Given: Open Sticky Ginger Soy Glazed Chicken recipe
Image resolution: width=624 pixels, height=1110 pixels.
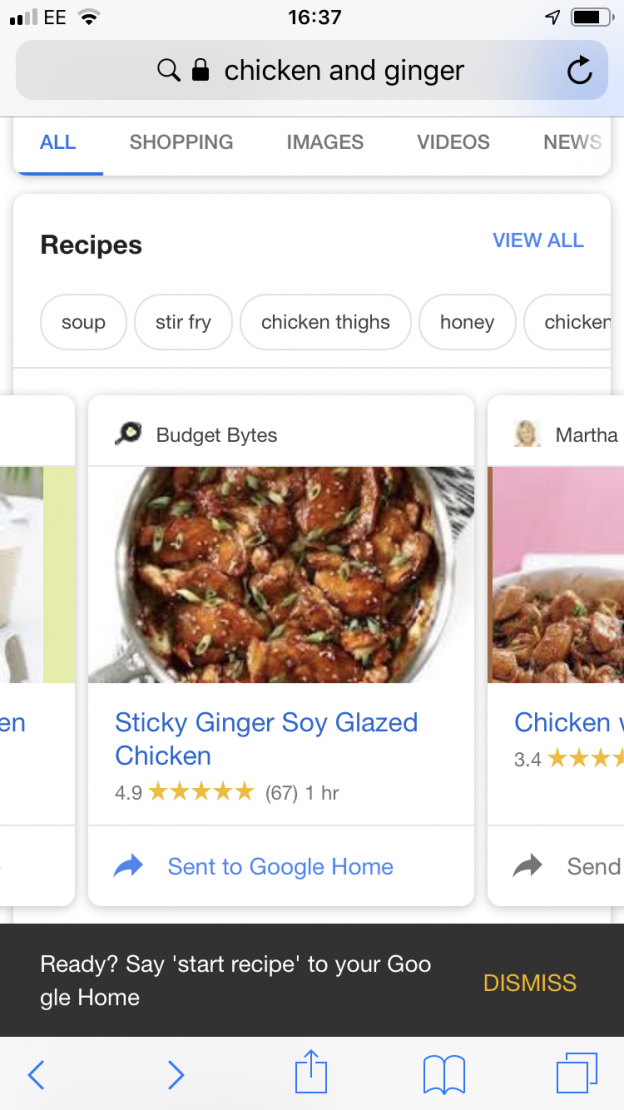Looking at the screenshot, I should [266, 738].
